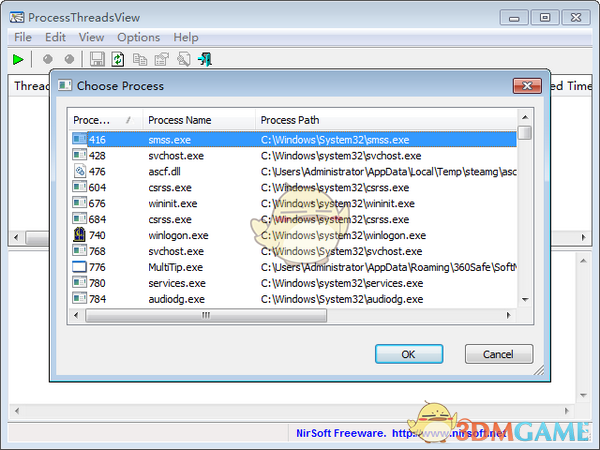Click the ascf.dll file icon
Screen dimensions: 600x450
point(80,171)
